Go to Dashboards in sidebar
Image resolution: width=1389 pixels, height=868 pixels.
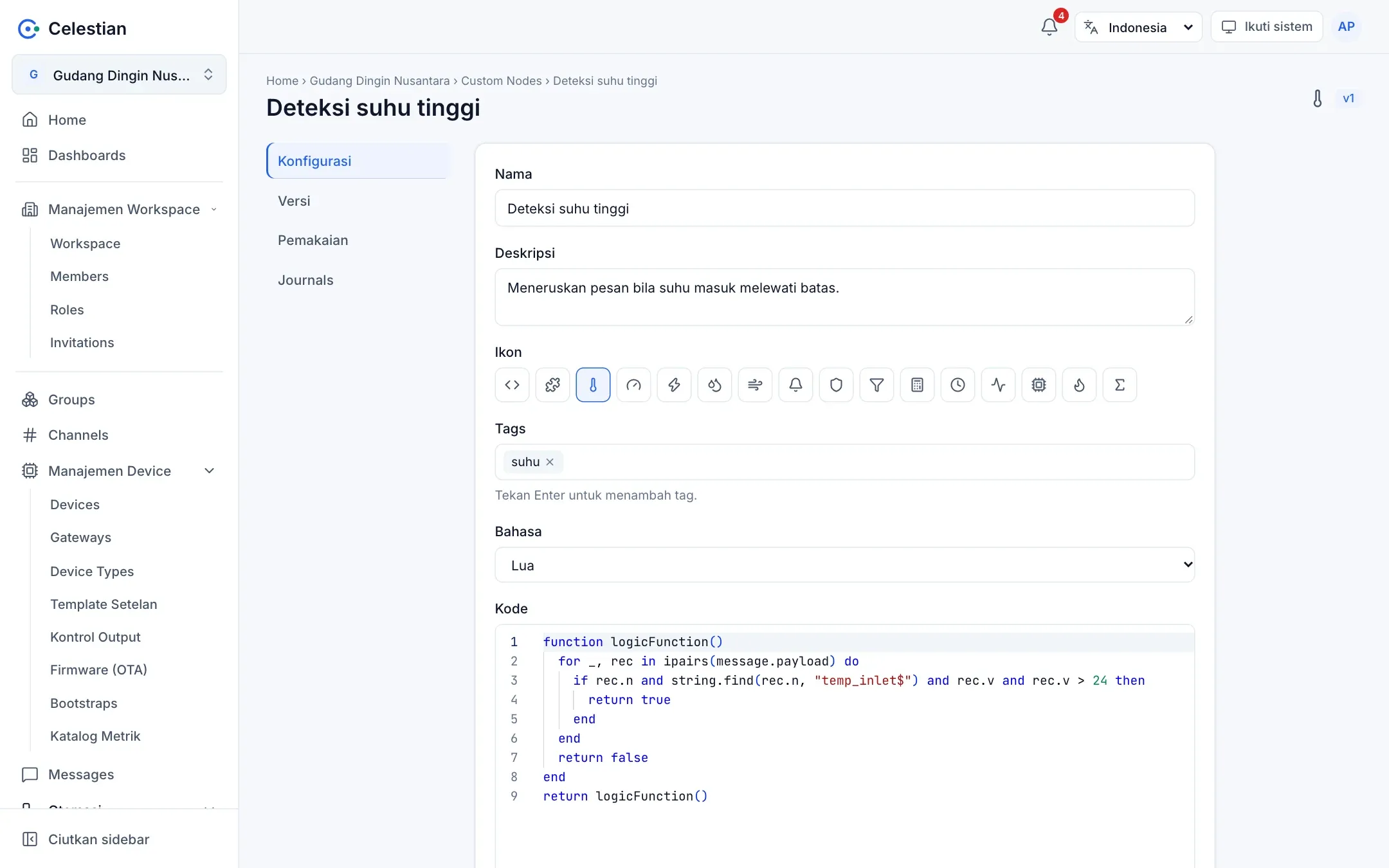pos(119,155)
